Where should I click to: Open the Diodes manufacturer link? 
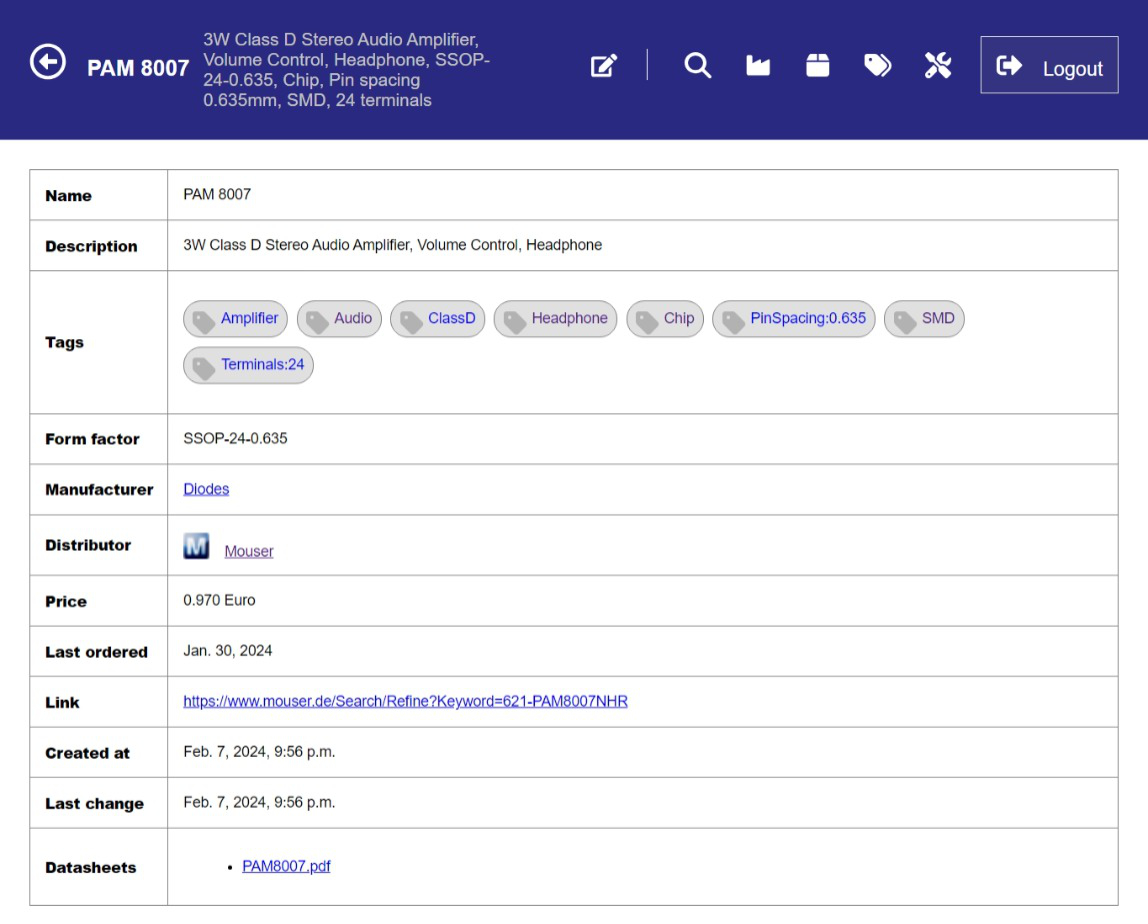pos(206,489)
